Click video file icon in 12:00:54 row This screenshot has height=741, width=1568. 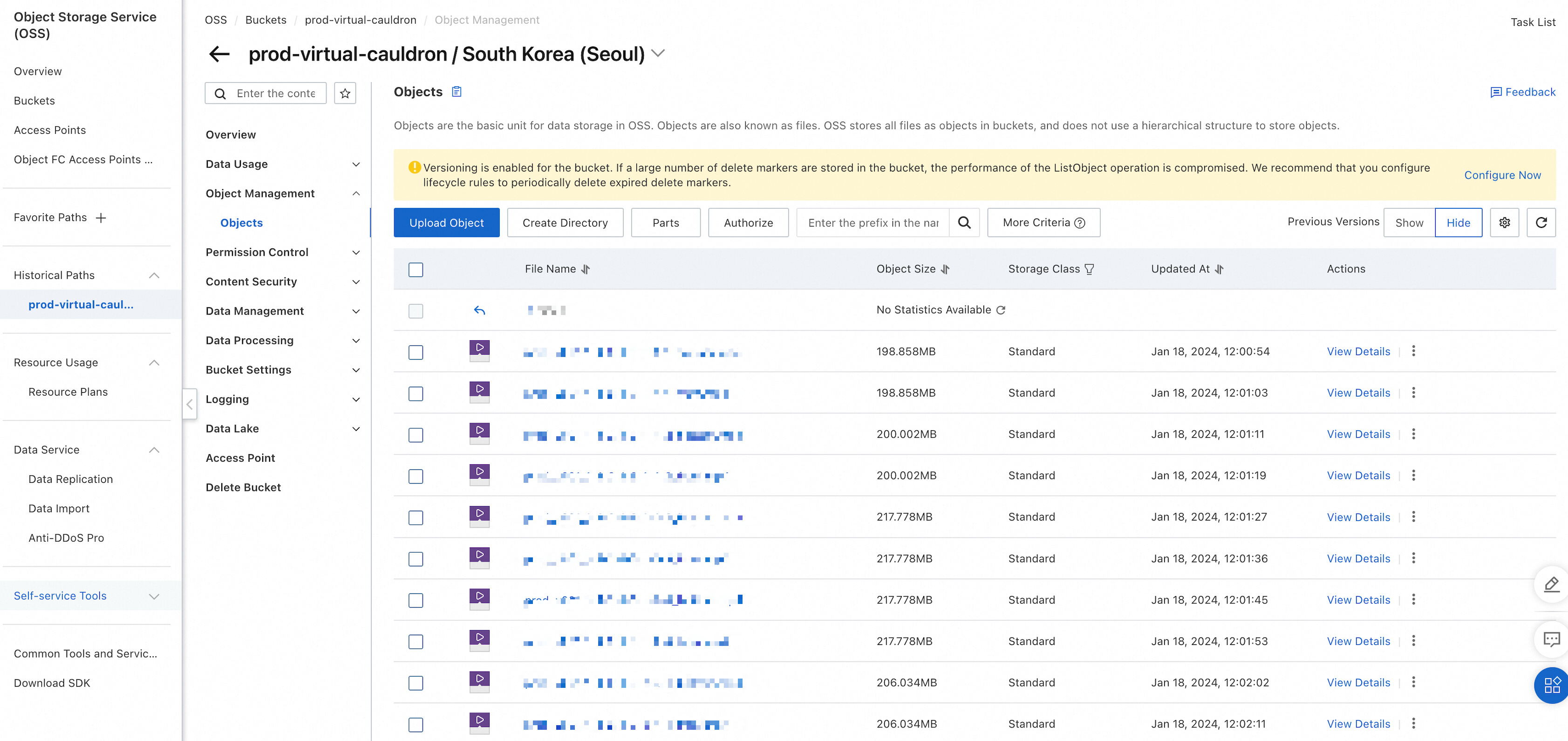click(480, 351)
